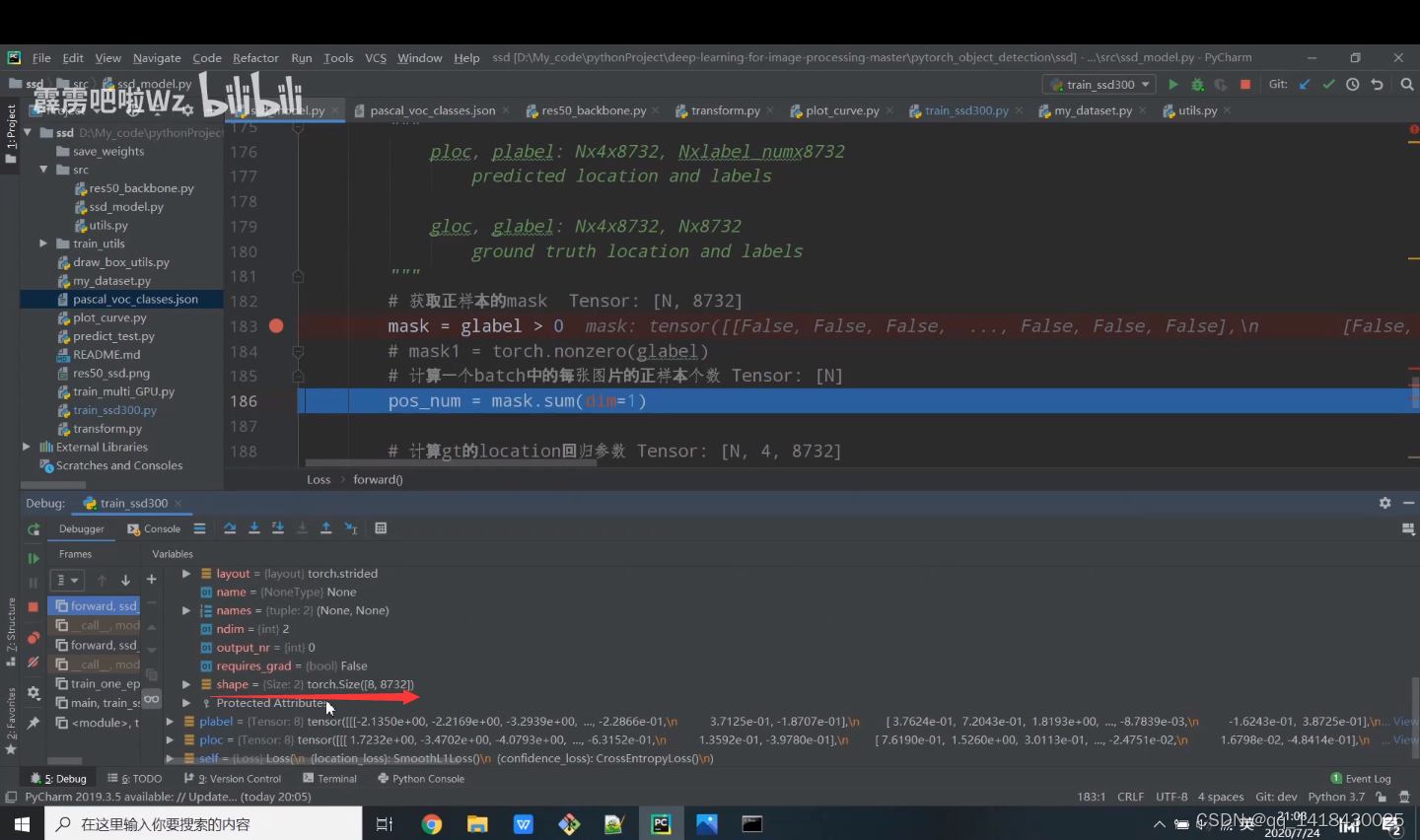Update project using the blue Git arrow
The height and width of the screenshot is (840, 1420).
click(1305, 85)
